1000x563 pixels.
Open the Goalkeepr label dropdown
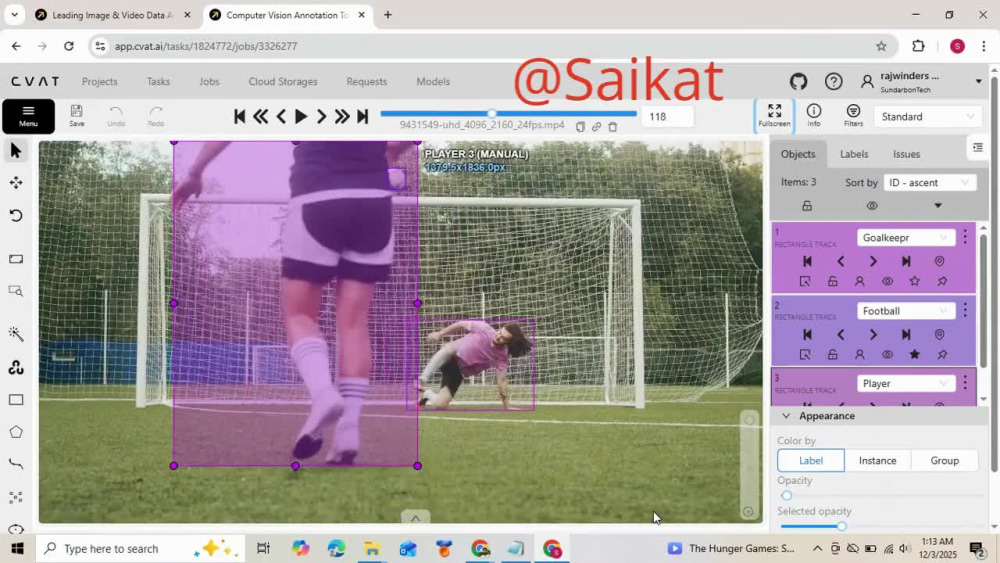[x=906, y=238]
